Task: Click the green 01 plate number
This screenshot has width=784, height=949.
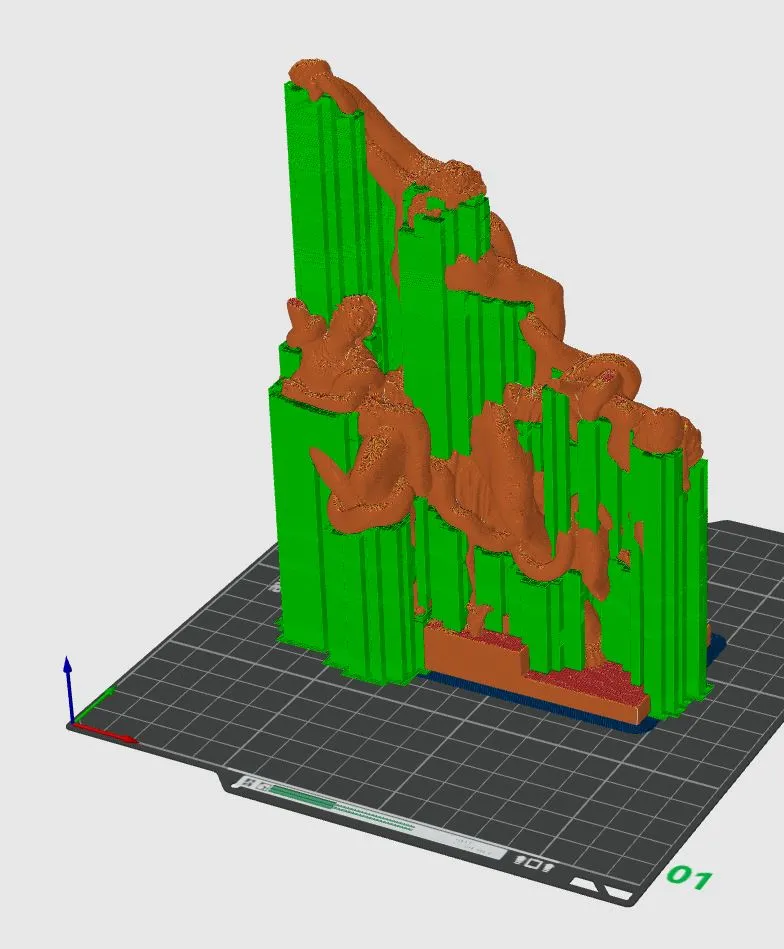Action: pos(688,876)
